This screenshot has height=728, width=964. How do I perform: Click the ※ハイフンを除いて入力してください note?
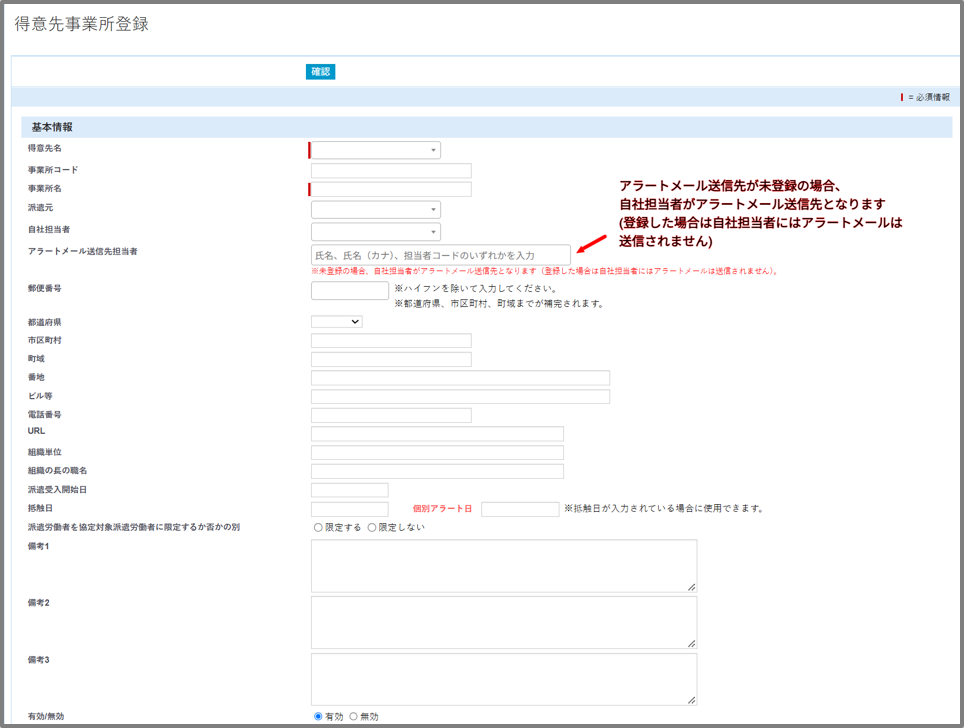[476, 288]
